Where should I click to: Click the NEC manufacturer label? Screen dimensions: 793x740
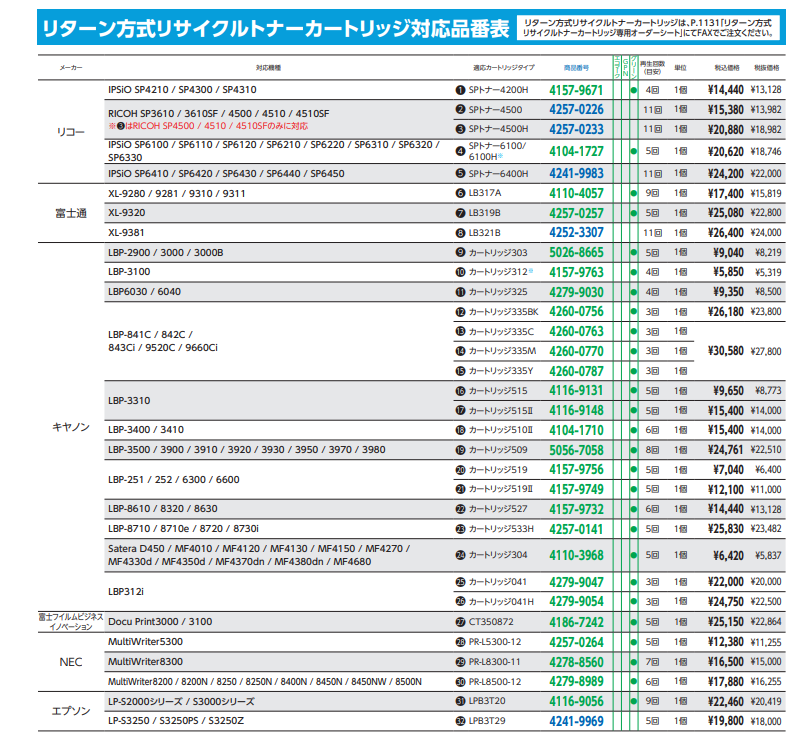click(71, 662)
